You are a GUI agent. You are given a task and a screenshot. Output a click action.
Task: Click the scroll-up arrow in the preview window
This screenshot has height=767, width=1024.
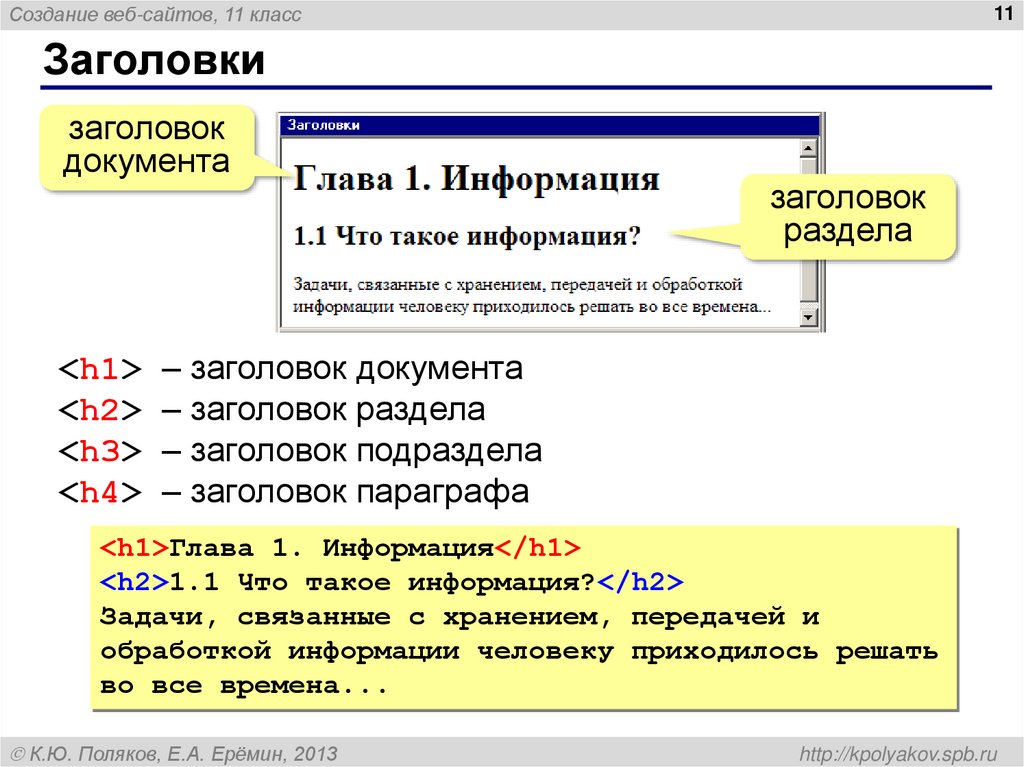[x=808, y=147]
